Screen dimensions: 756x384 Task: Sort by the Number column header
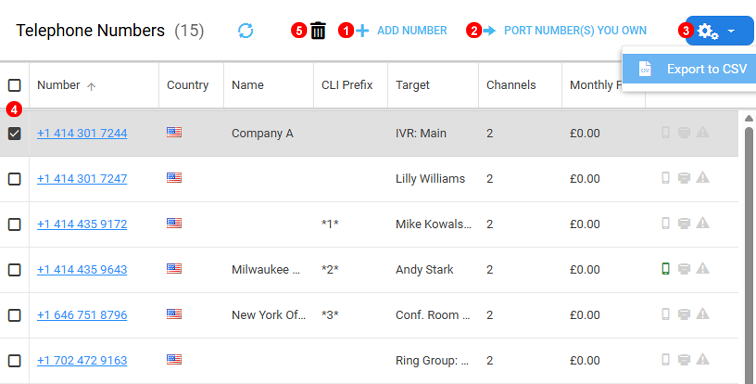(x=58, y=85)
